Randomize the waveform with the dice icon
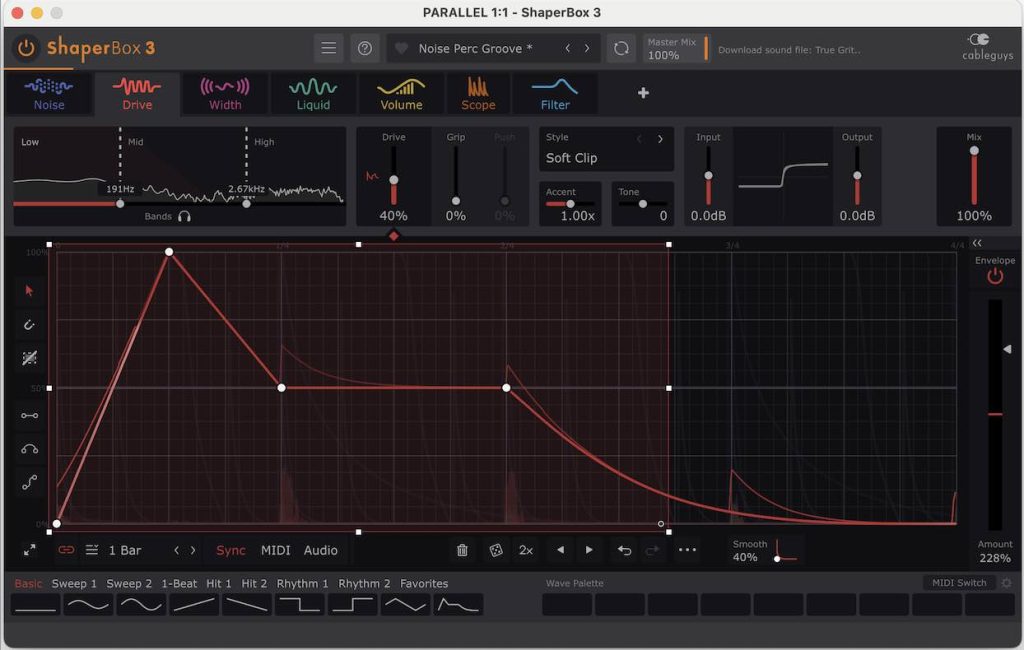Viewport: 1024px width, 650px height. (494, 550)
